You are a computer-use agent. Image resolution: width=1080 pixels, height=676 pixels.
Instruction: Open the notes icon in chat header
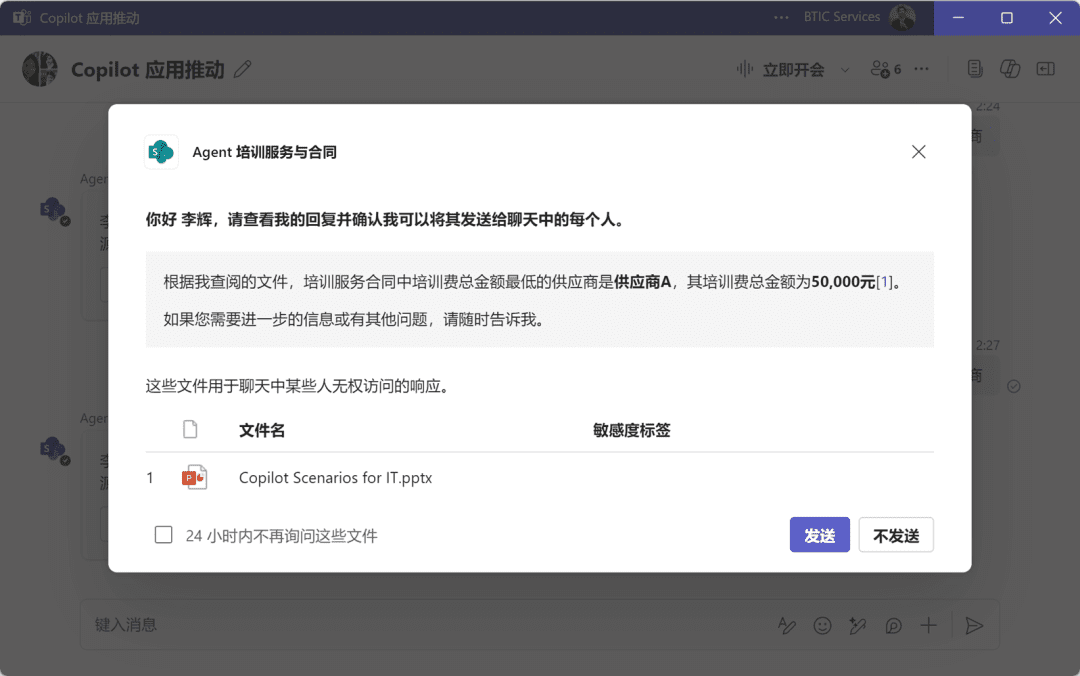tap(975, 69)
